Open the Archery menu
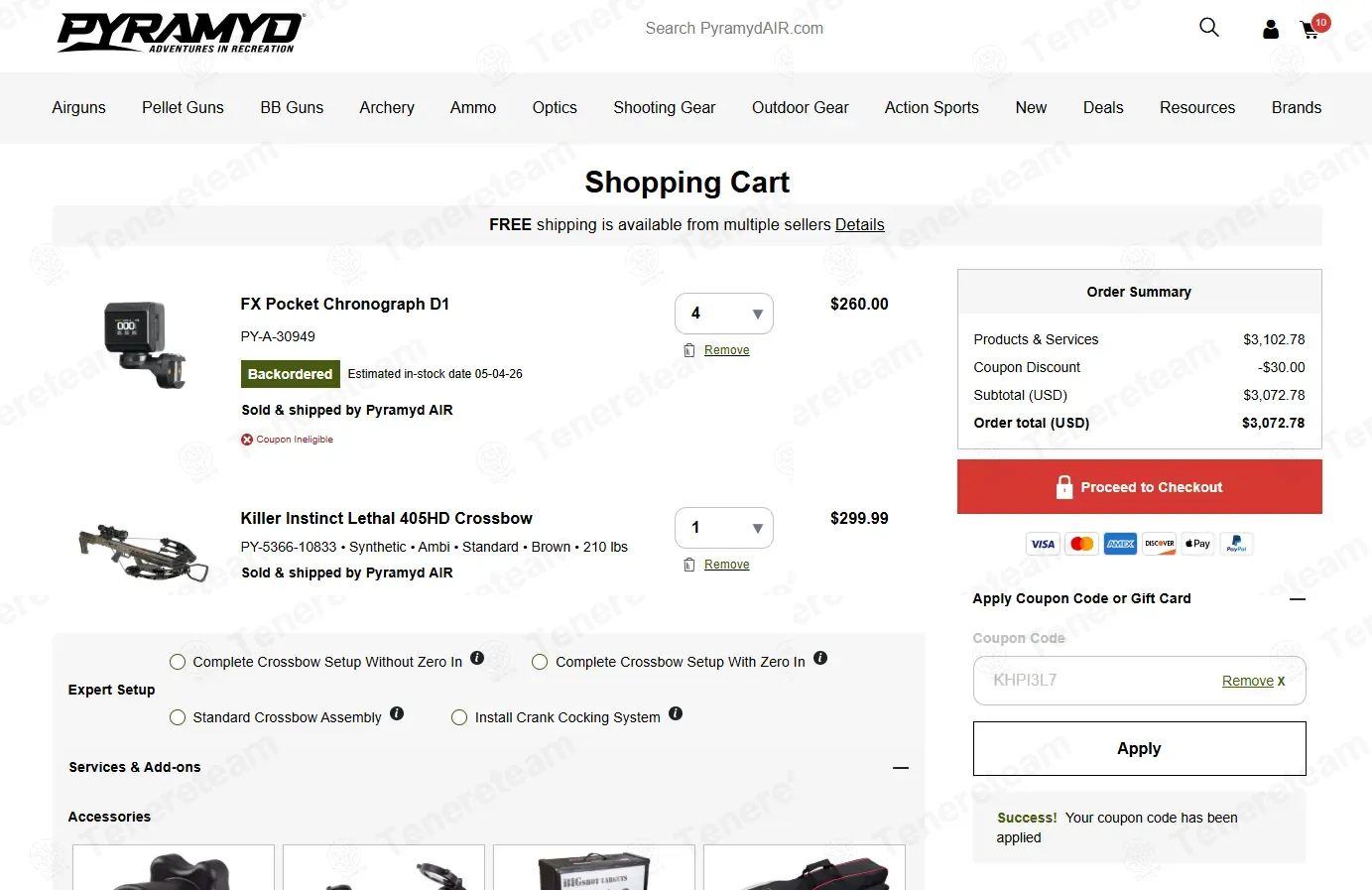This screenshot has height=890, width=1372. [387, 107]
